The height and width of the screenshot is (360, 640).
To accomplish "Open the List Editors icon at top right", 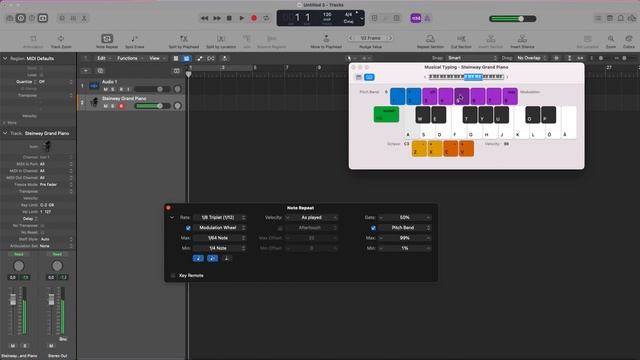I will (598, 18).
